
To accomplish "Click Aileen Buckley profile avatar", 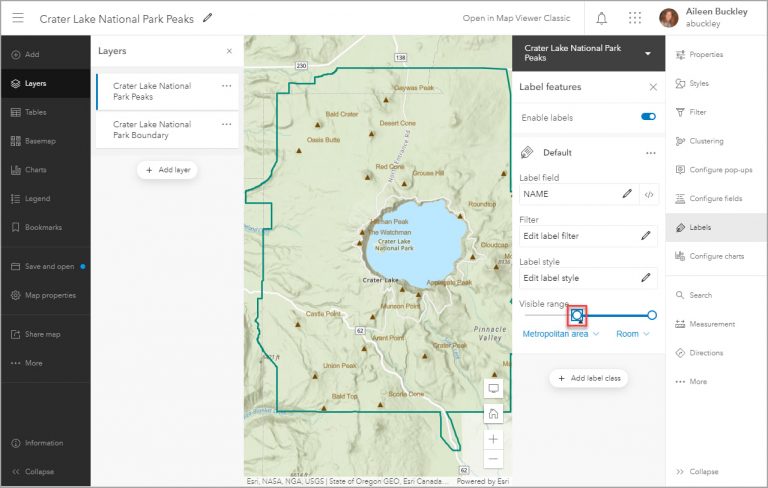I will (x=669, y=18).
